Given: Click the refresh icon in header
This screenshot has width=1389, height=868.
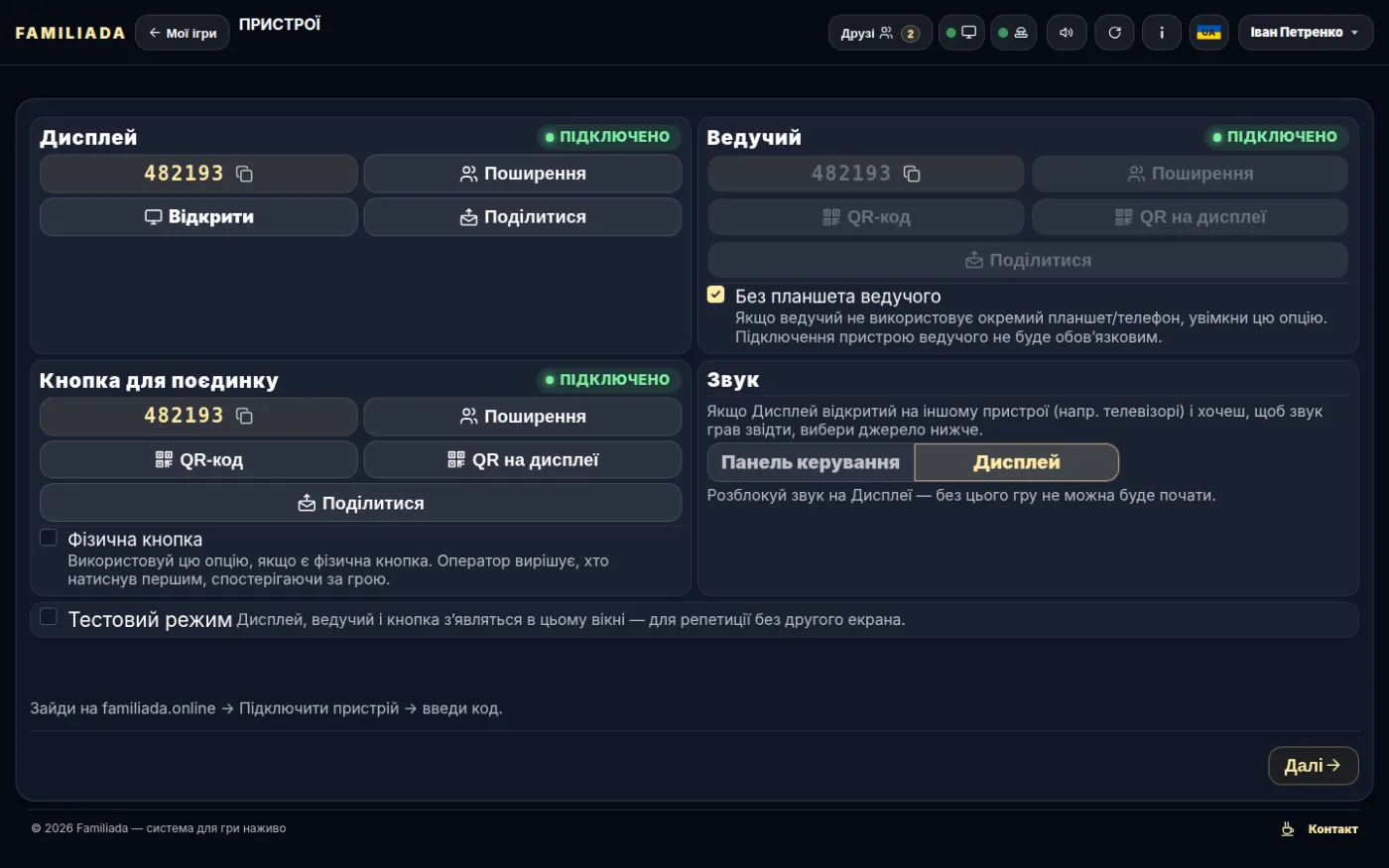Looking at the screenshot, I should [x=1114, y=33].
